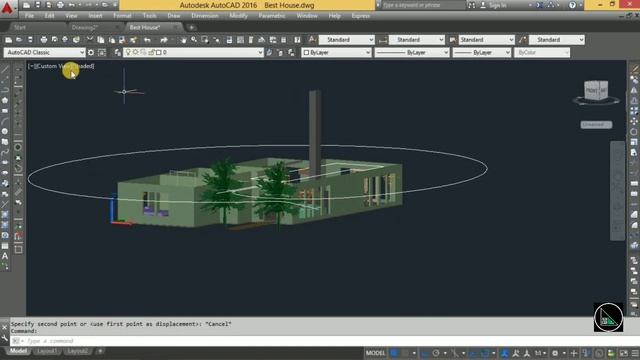Screen dimensions: 640x360
Task: Open Layer Properties Manager icon
Action: (118, 52)
